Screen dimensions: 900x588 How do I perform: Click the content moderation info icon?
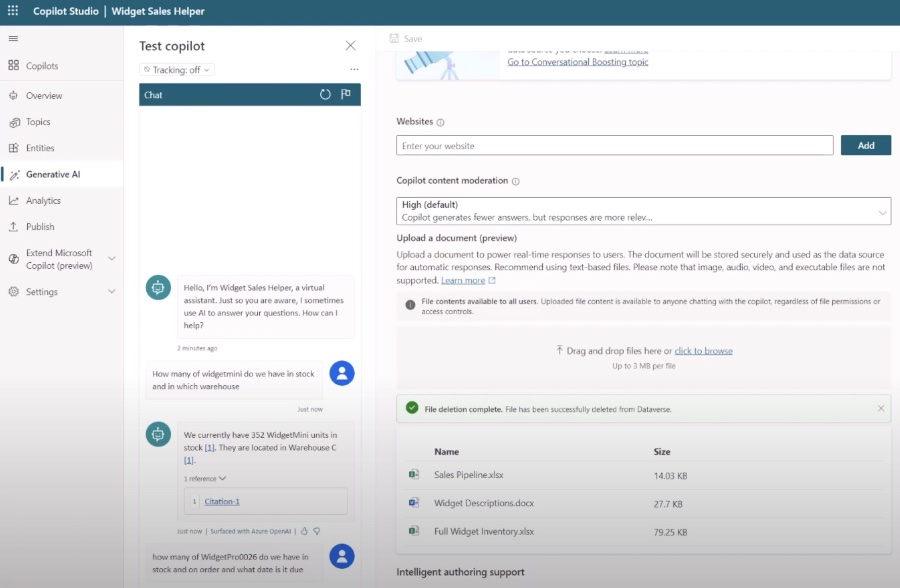(515, 181)
